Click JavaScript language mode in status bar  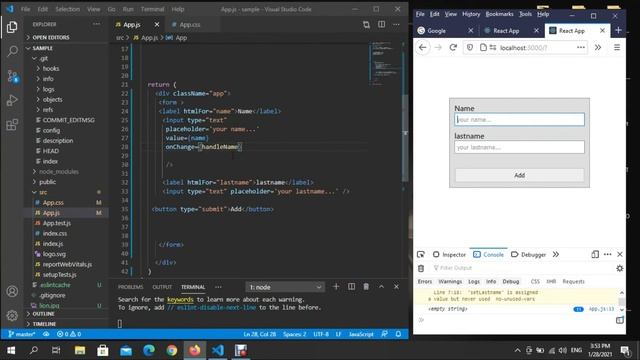pyautogui.click(x=361, y=334)
